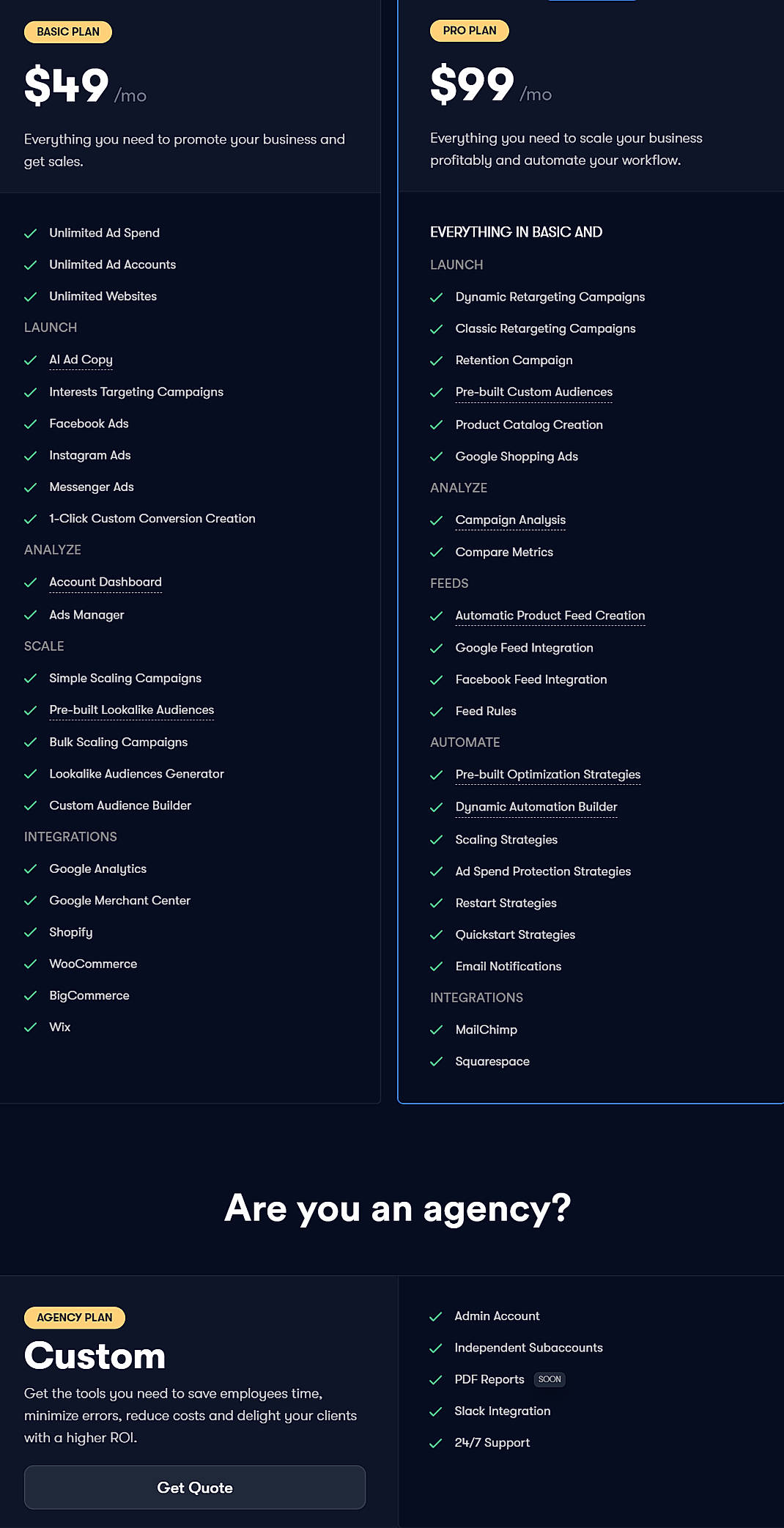Click the checkmark beside Instagram Ads
Screen dimensions: 784x1528
point(31,455)
